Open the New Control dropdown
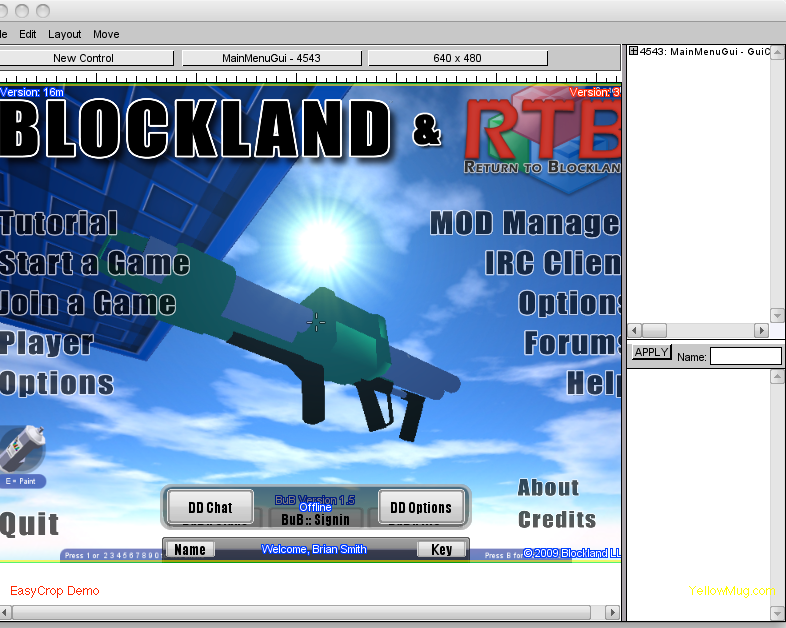The height and width of the screenshot is (628, 786). pyautogui.click(x=83, y=58)
